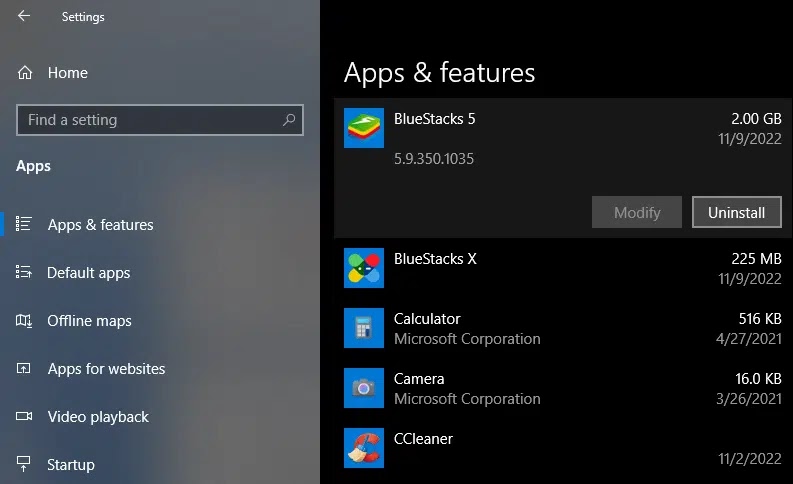Viewport: 793px width, 484px height.
Task: Select the Calculator name
Action: click(x=427, y=319)
